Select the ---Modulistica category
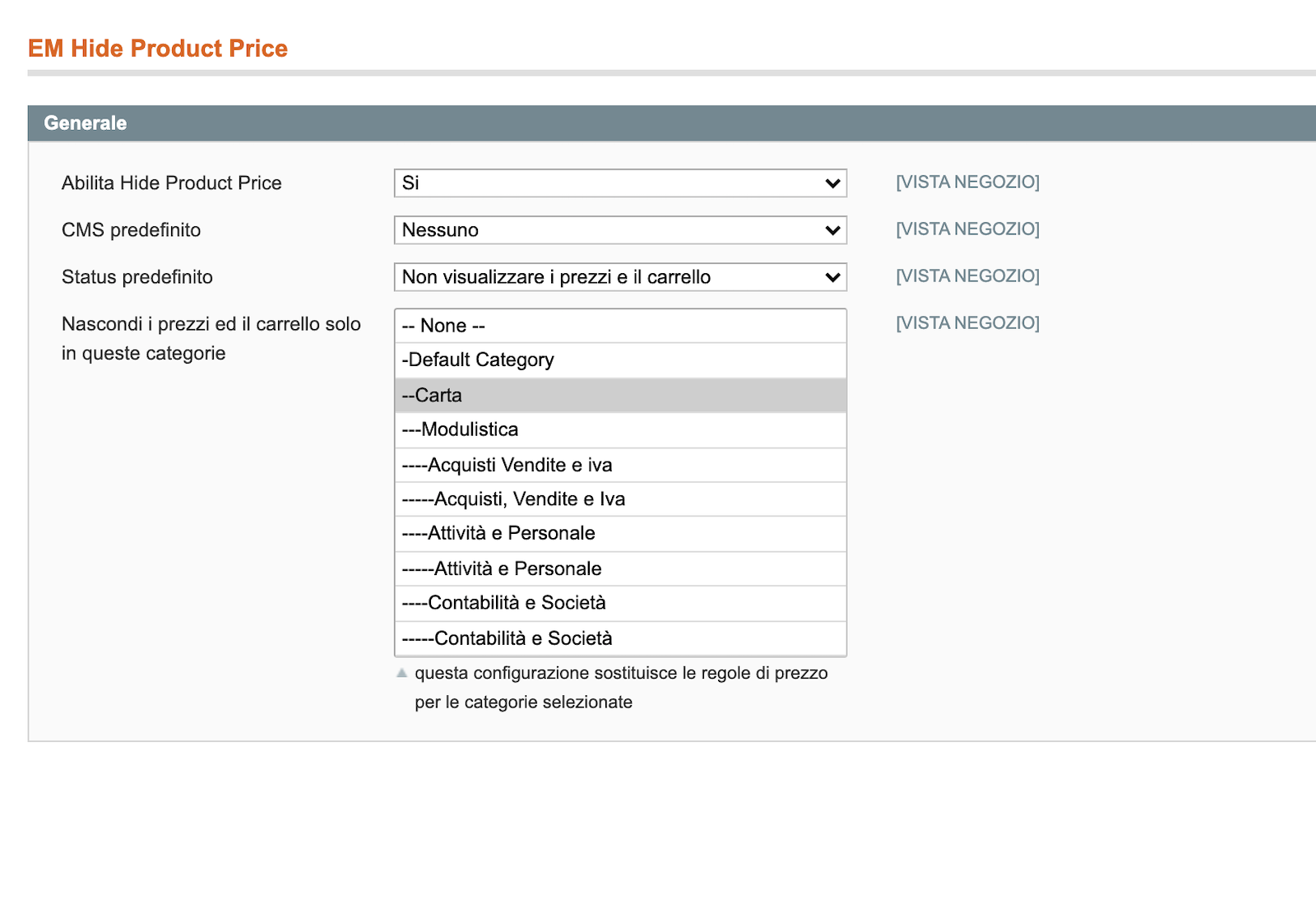 click(x=620, y=430)
